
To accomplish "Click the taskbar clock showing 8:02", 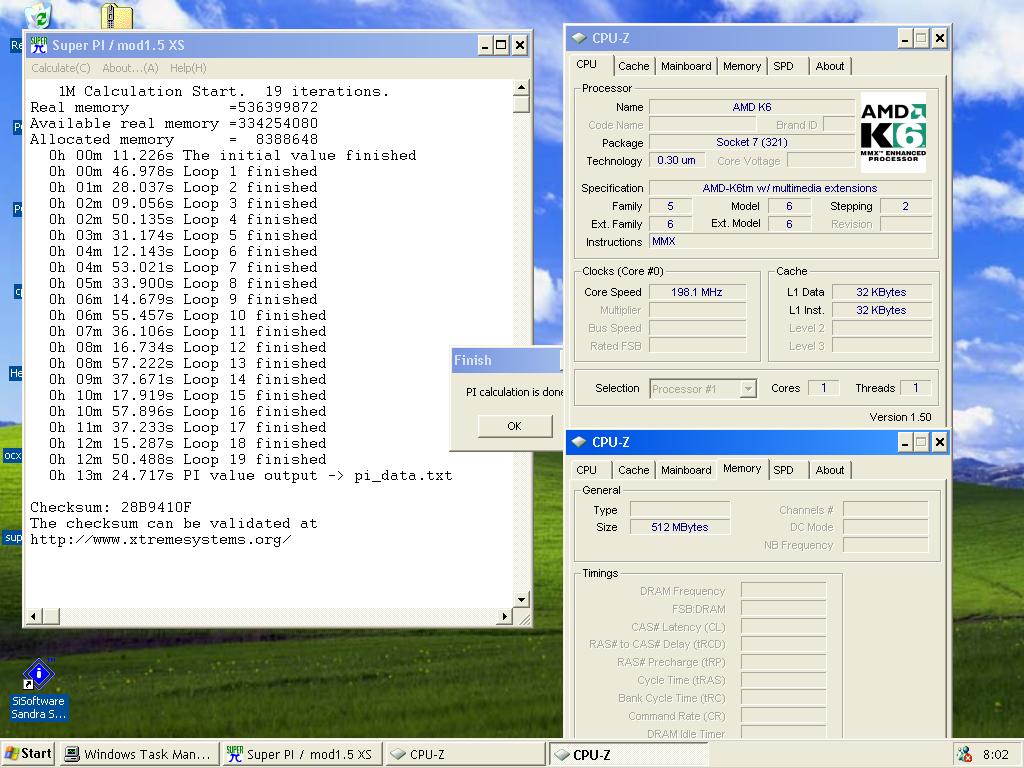I will 996,754.
